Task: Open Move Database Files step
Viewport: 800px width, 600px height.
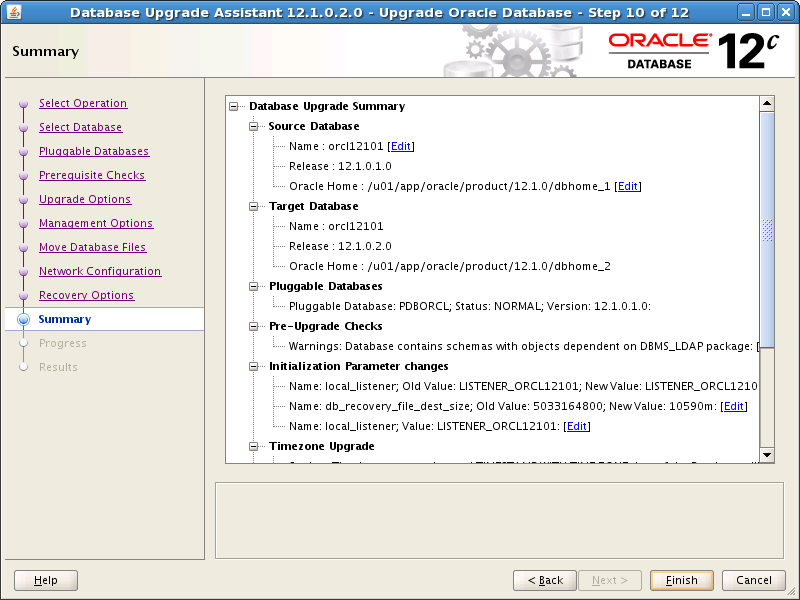Action: pyautogui.click(x=93, y=247)
